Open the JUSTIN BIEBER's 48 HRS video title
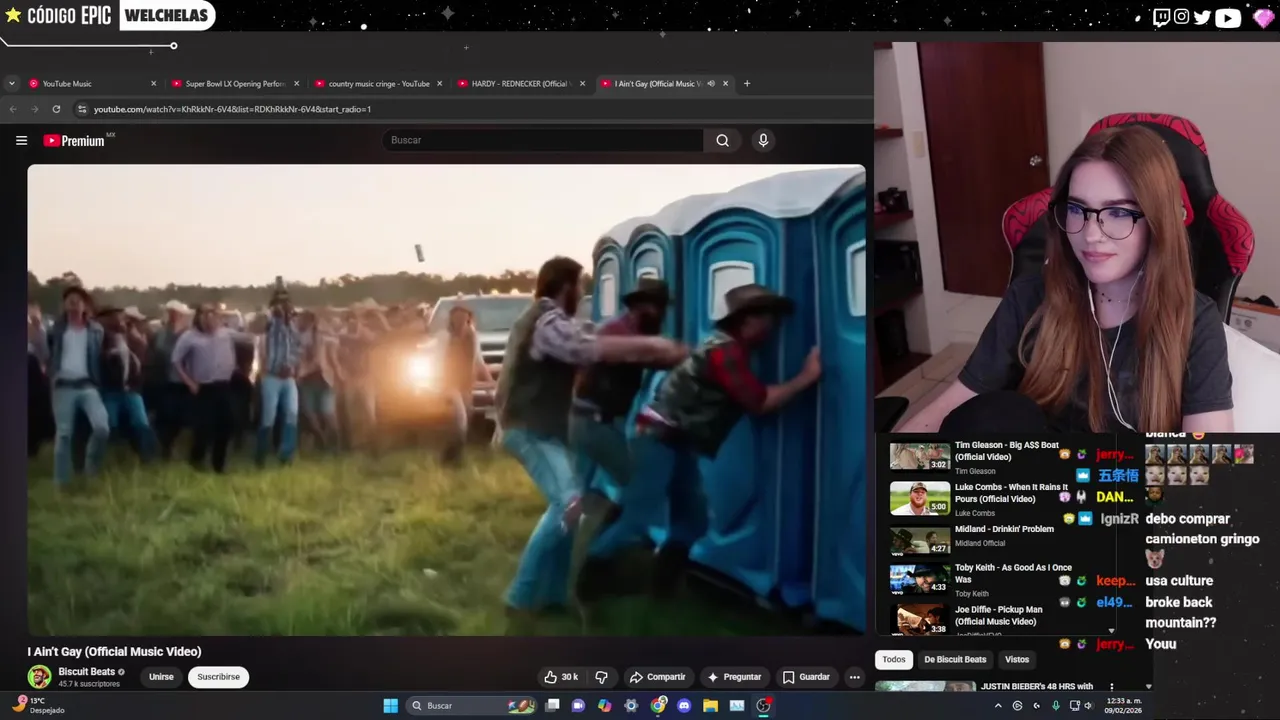The image size is (1280, 720). coord(1037,687)
